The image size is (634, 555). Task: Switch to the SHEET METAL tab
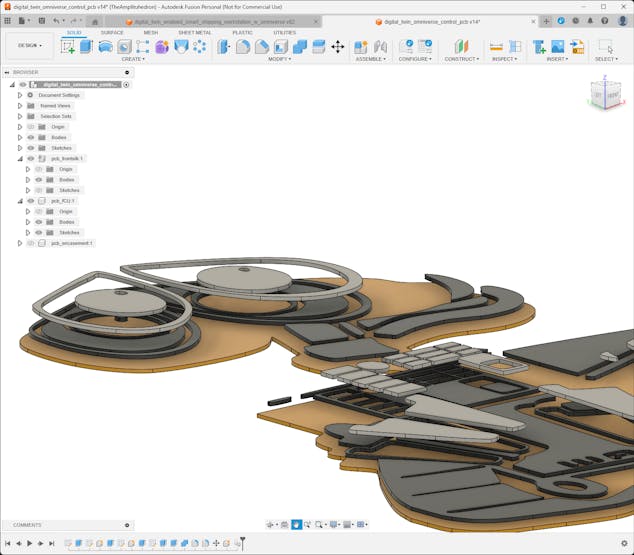pyautogui.click(x=194, y=32)
